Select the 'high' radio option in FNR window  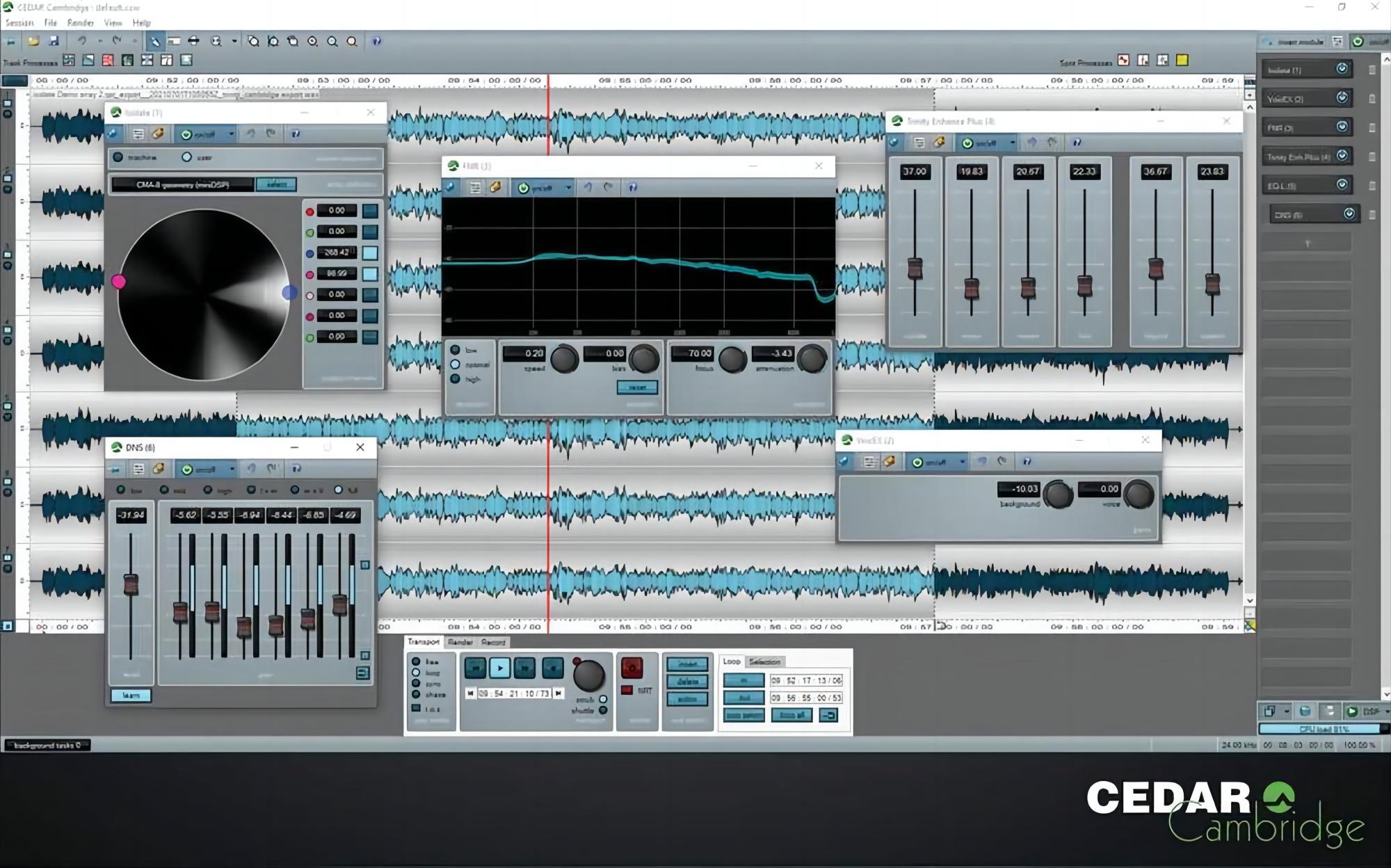click(455, 379)
